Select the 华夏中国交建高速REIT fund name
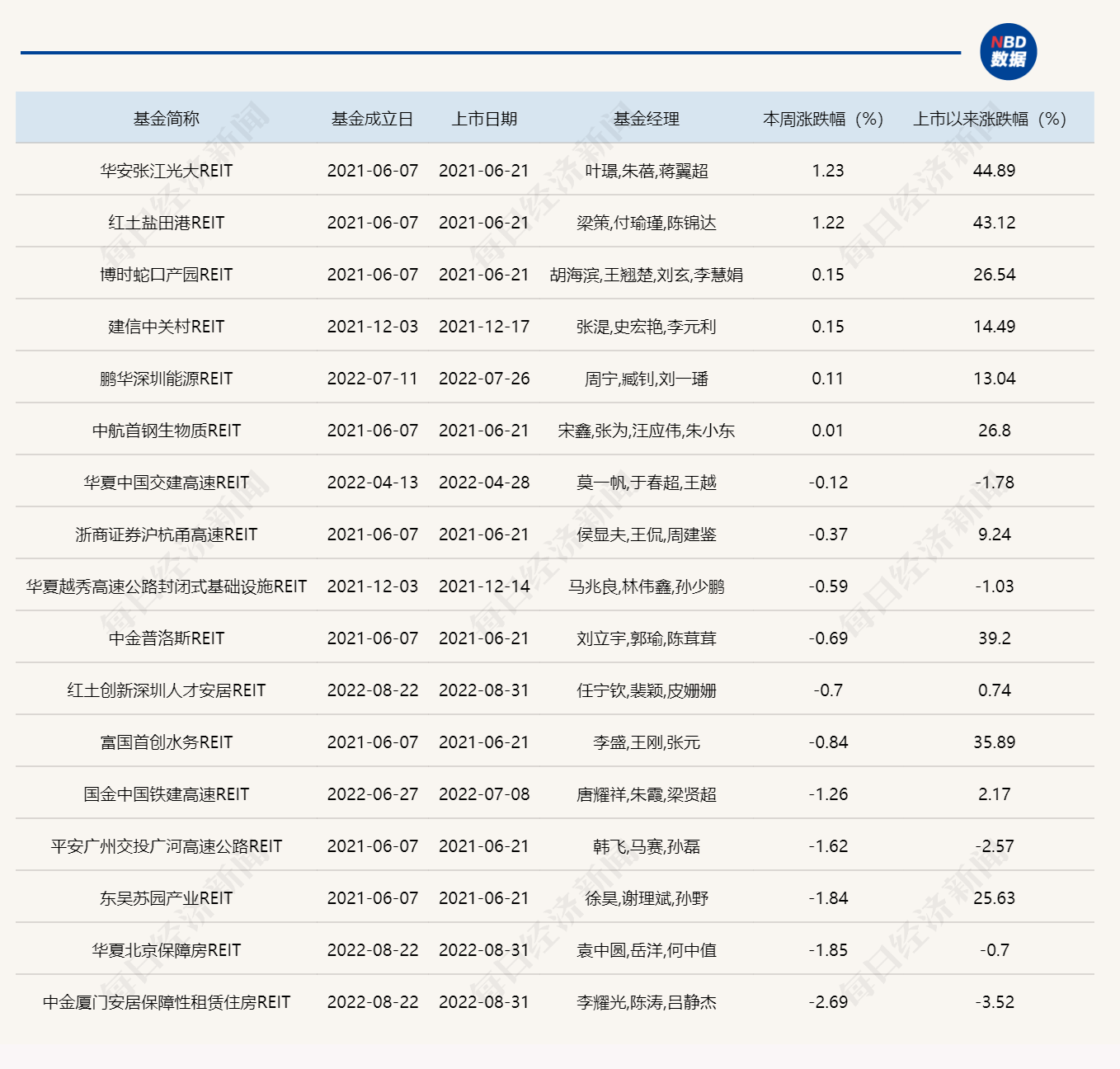This screenshot has height=1069, width=1120. [x=167, y=483]
